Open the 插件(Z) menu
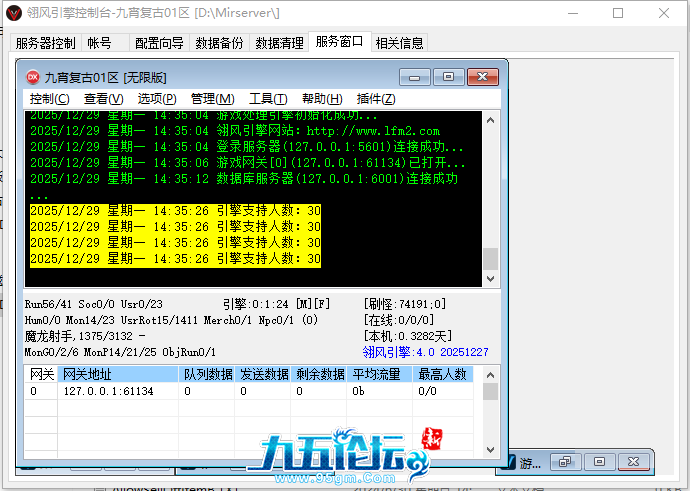690x491 pixels. click(376, 99)
